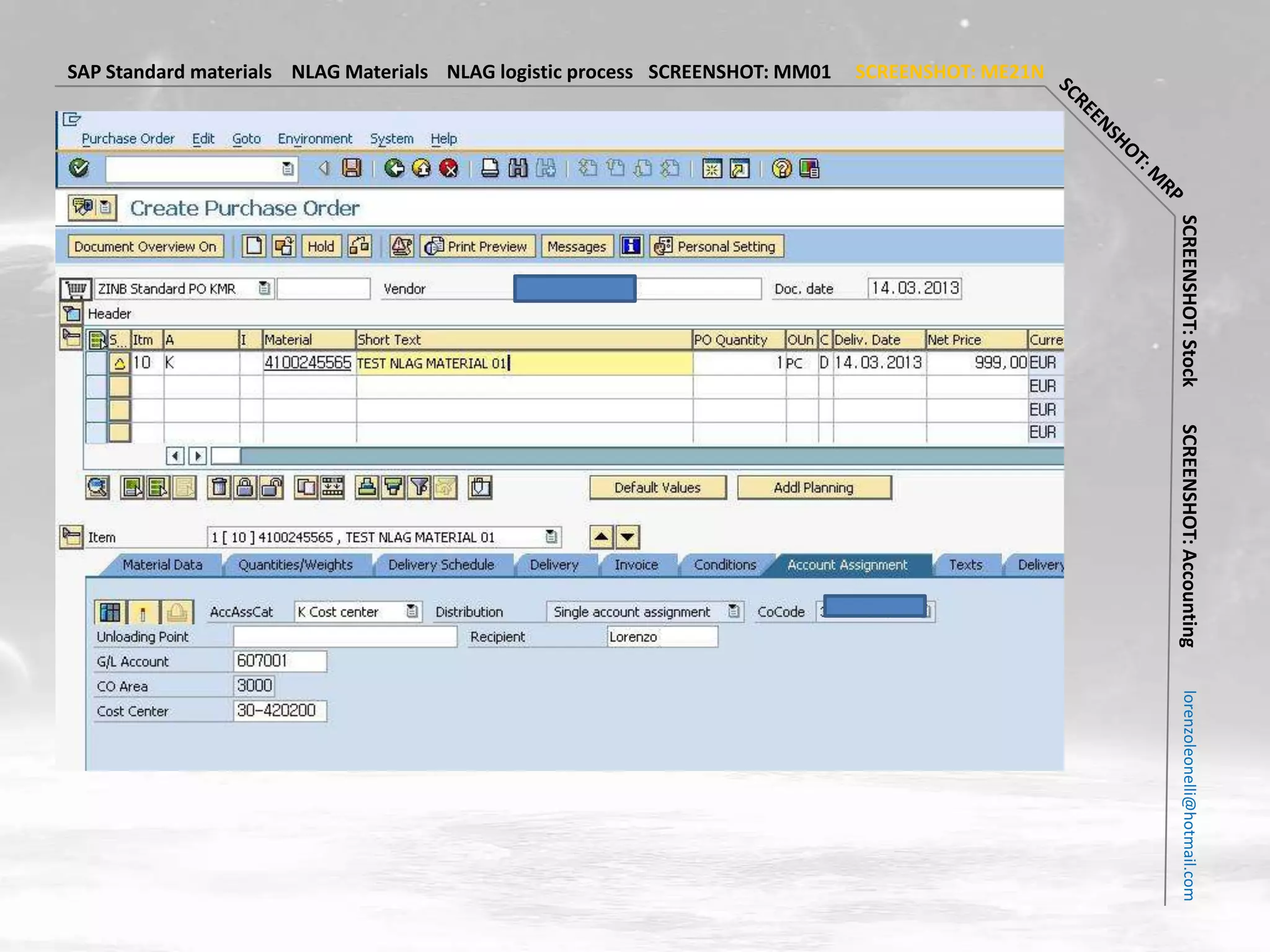Click the item Details magnifier icon
Screen dimensions: 1270x952
coord(97,488)
